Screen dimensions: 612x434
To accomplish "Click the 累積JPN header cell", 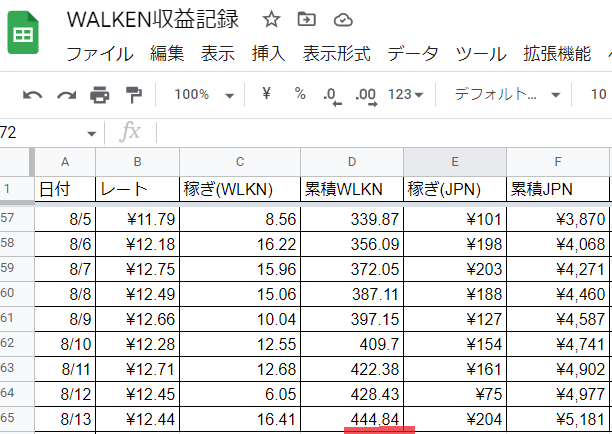I will point(558,189).
